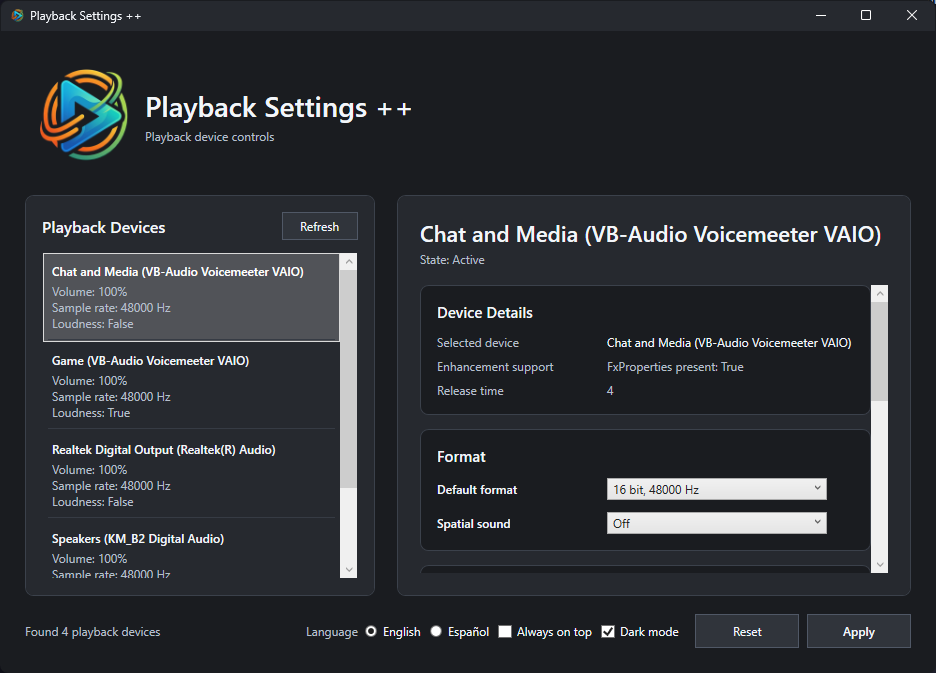
Task: Switch language to Español
Action: [x=436, y=631]
